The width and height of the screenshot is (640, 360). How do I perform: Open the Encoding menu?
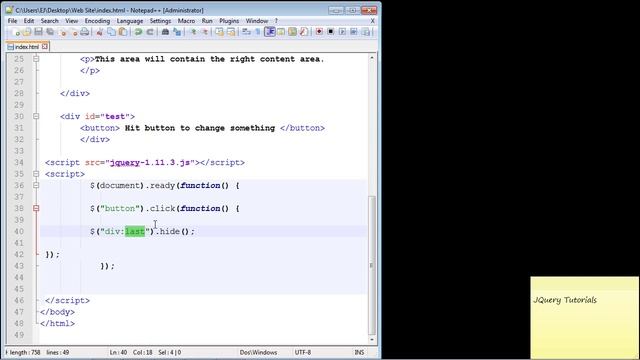click(x=97, y=21)
